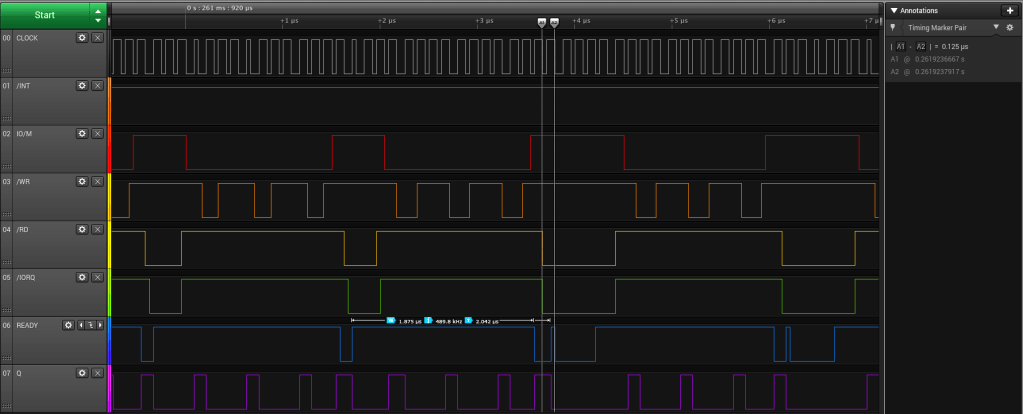The height and width of the screenshot is (414, 1023).
Task: Open the /RD channel settings gear
Action: [x=83, y=229]
